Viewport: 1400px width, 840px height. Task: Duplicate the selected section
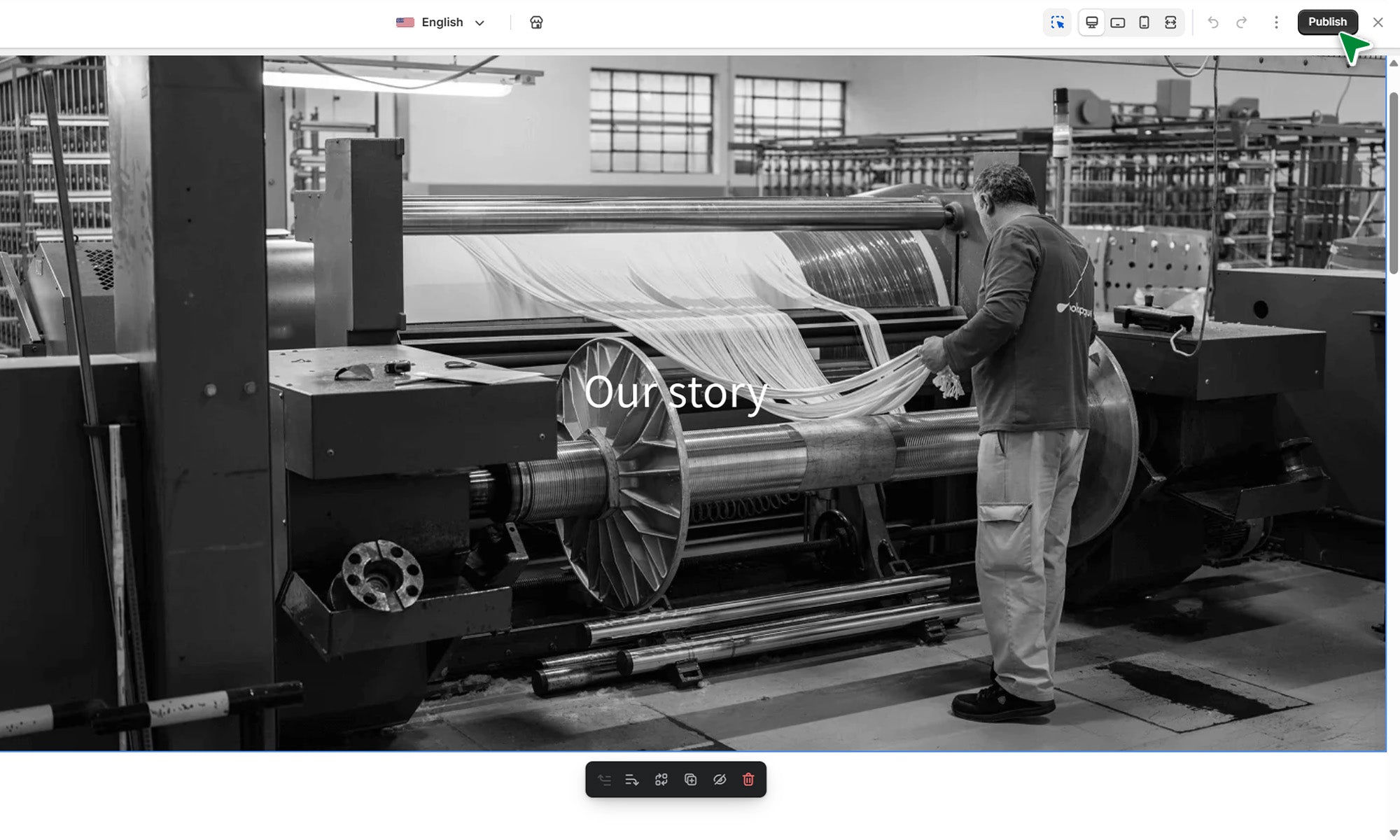690,779
